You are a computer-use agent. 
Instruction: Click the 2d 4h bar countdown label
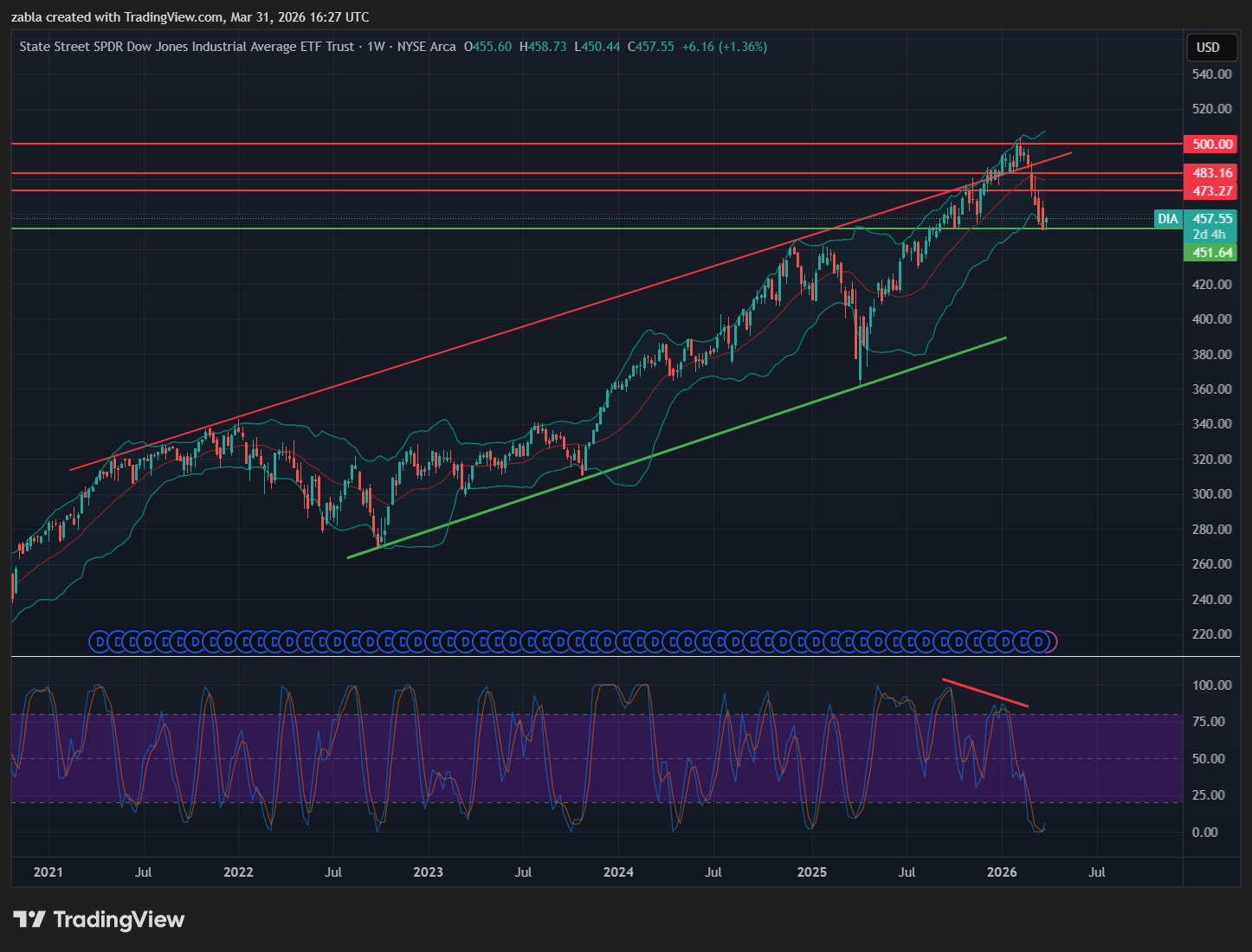click(1209, 235)
